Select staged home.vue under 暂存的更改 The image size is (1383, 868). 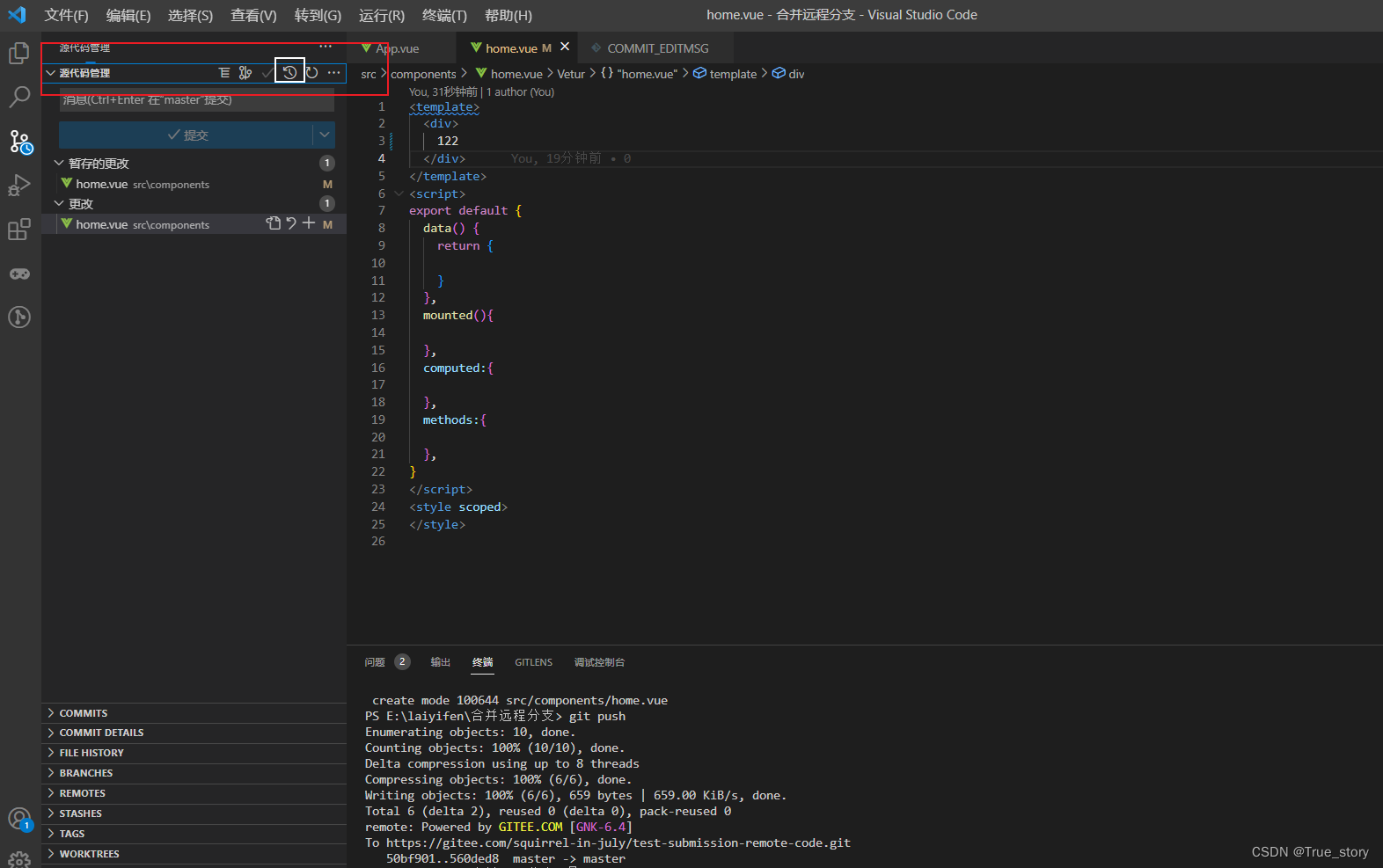[194, 184]
